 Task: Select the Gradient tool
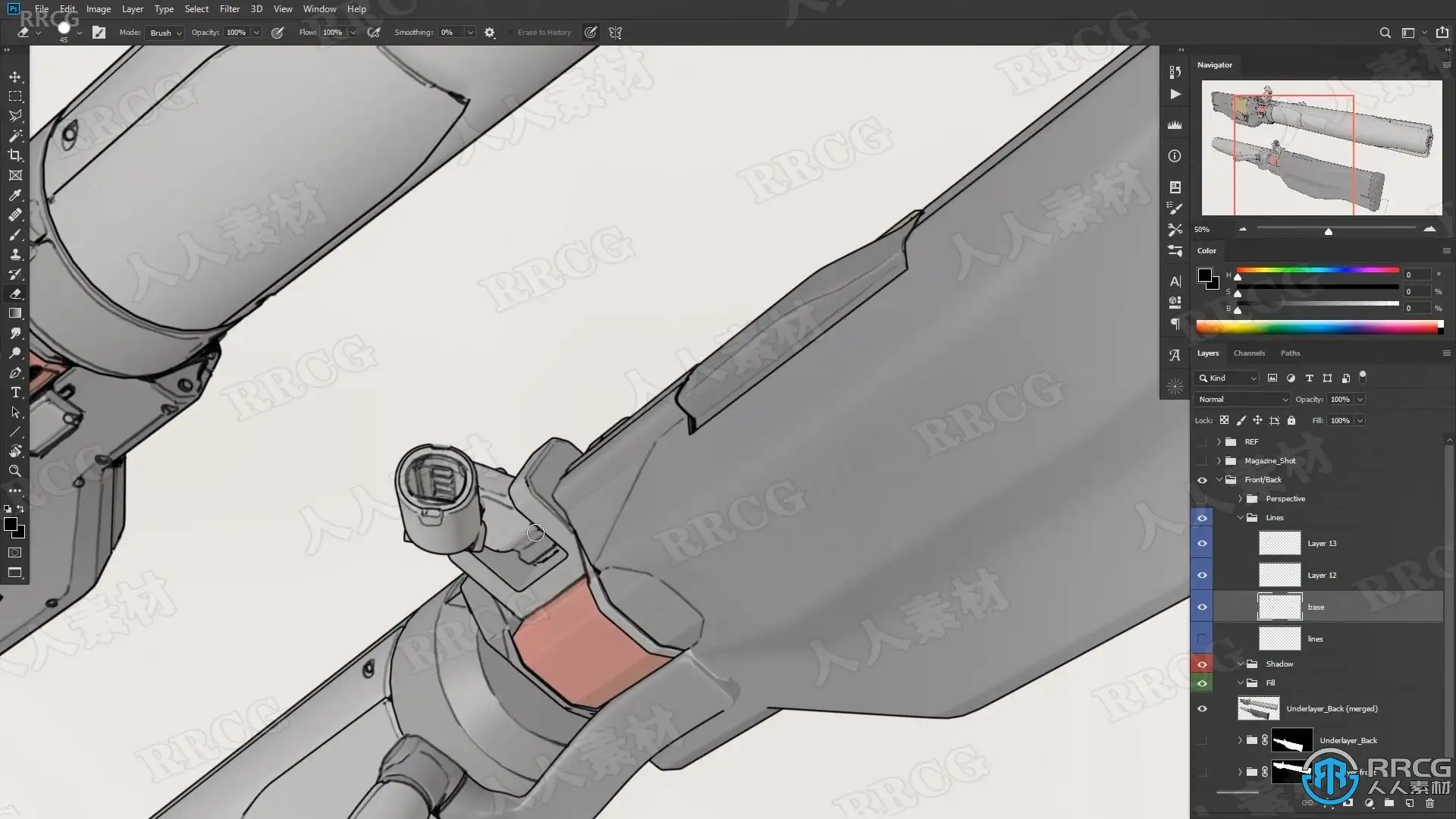[15, 313]
